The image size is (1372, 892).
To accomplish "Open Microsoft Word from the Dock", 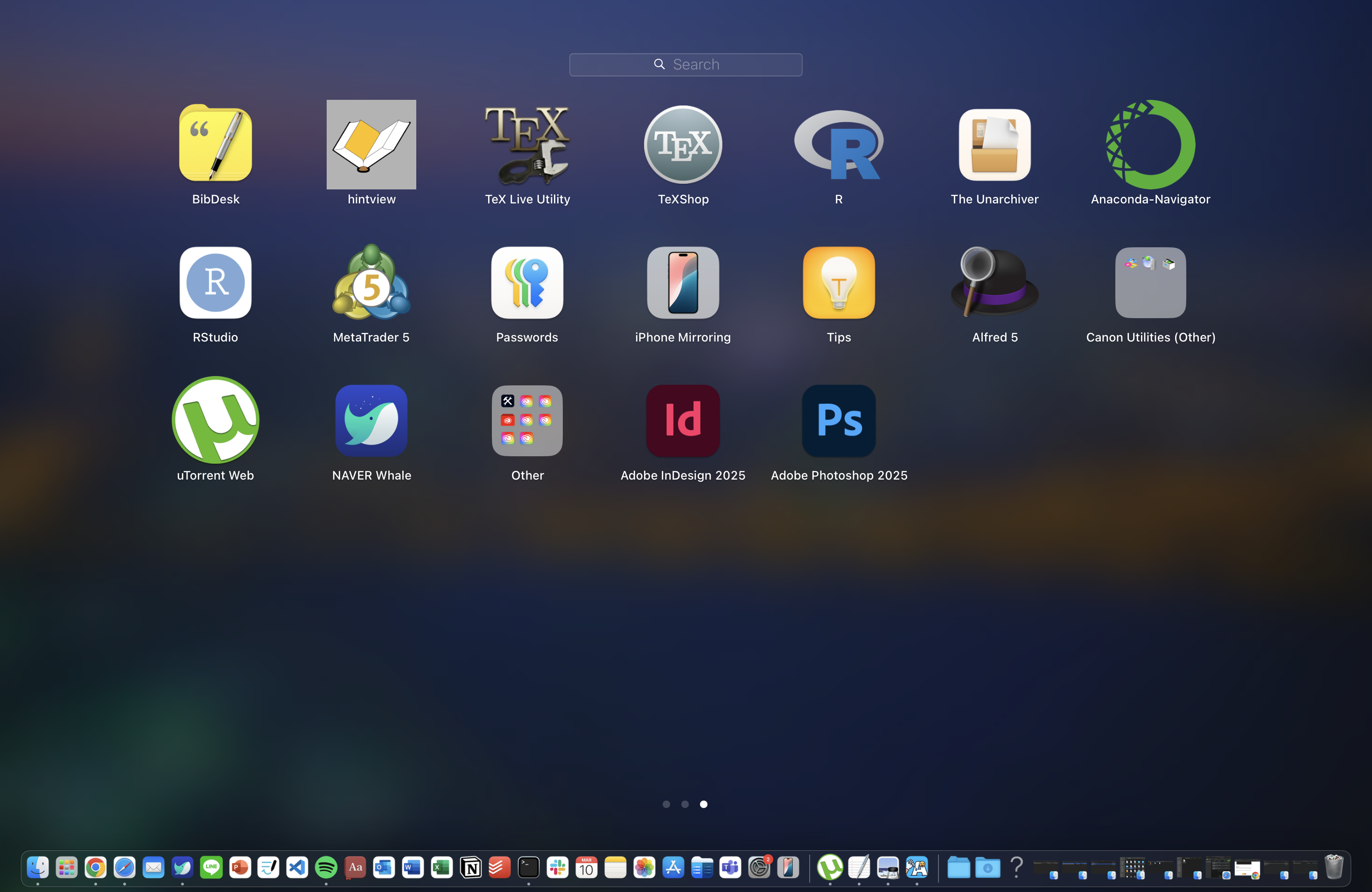I will click(x=413, y=867).
